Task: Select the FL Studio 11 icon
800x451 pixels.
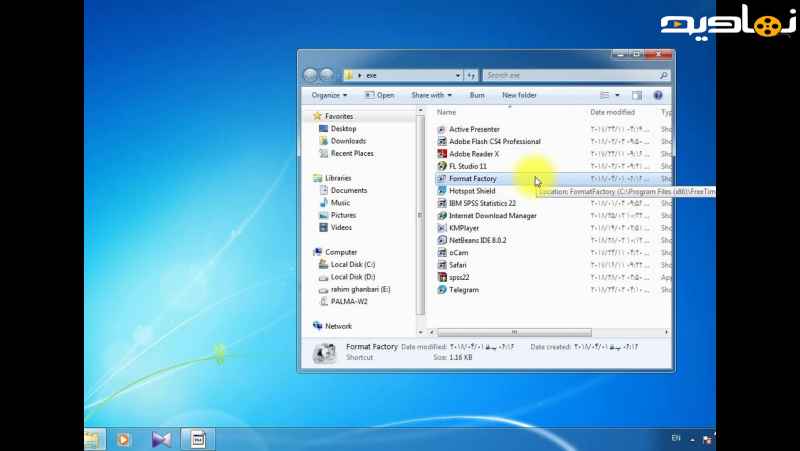Action: pos(442,166)
